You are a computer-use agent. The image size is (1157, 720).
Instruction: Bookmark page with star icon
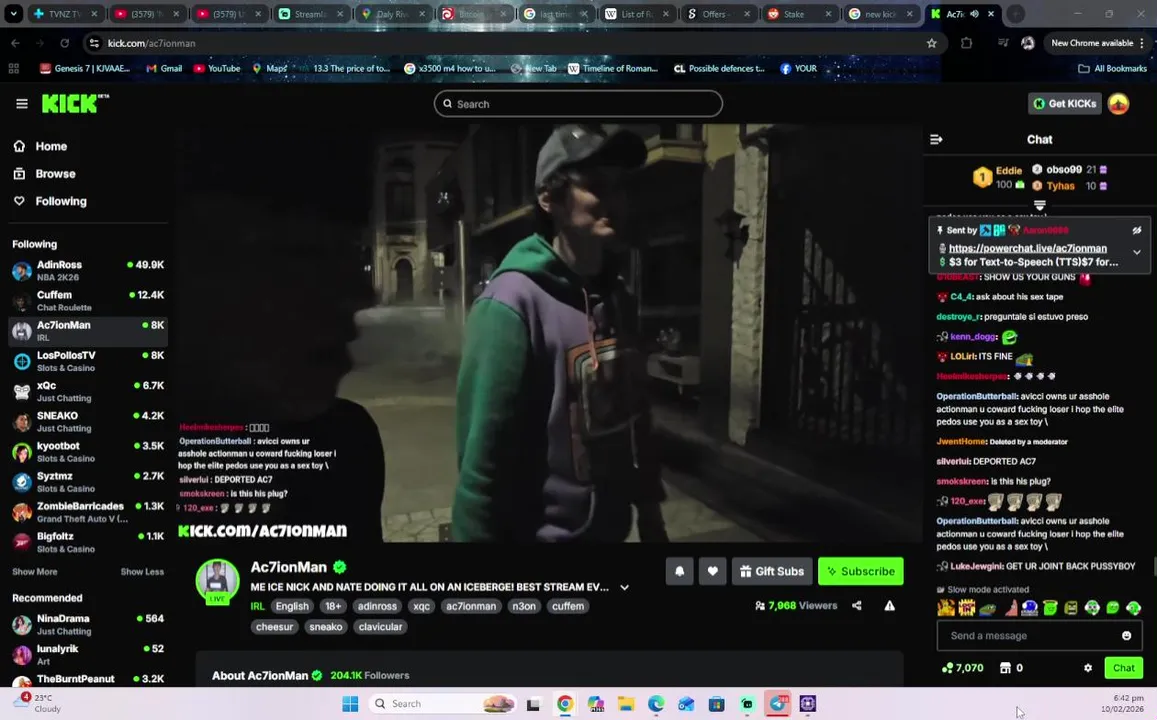[x=932, y=44]
